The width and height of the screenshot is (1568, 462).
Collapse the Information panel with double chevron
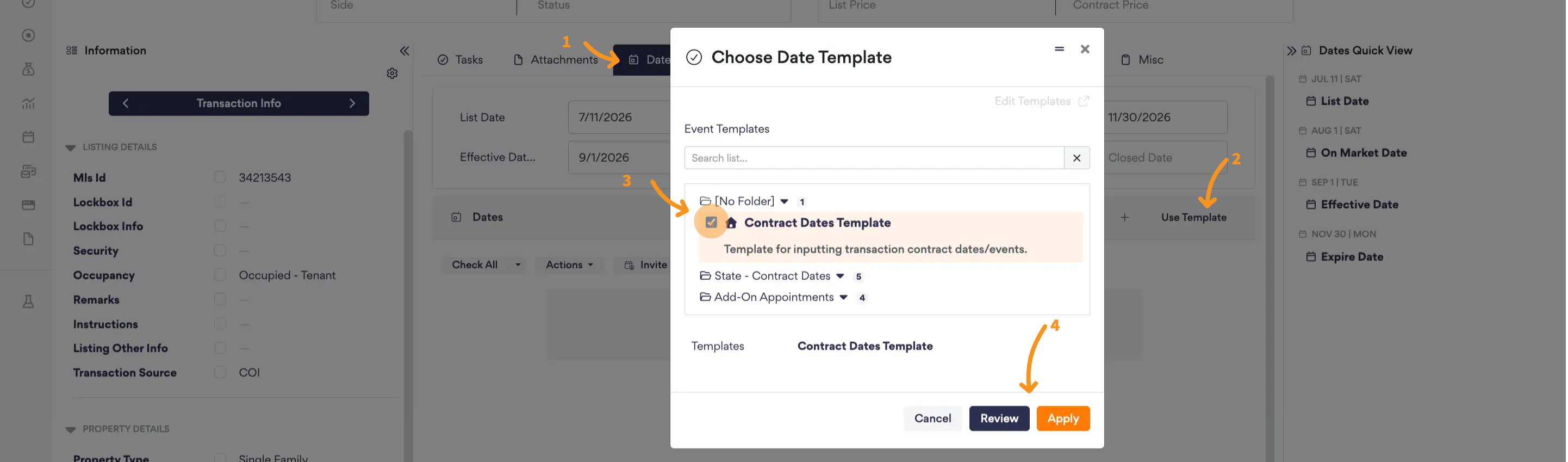coord(404,51)
